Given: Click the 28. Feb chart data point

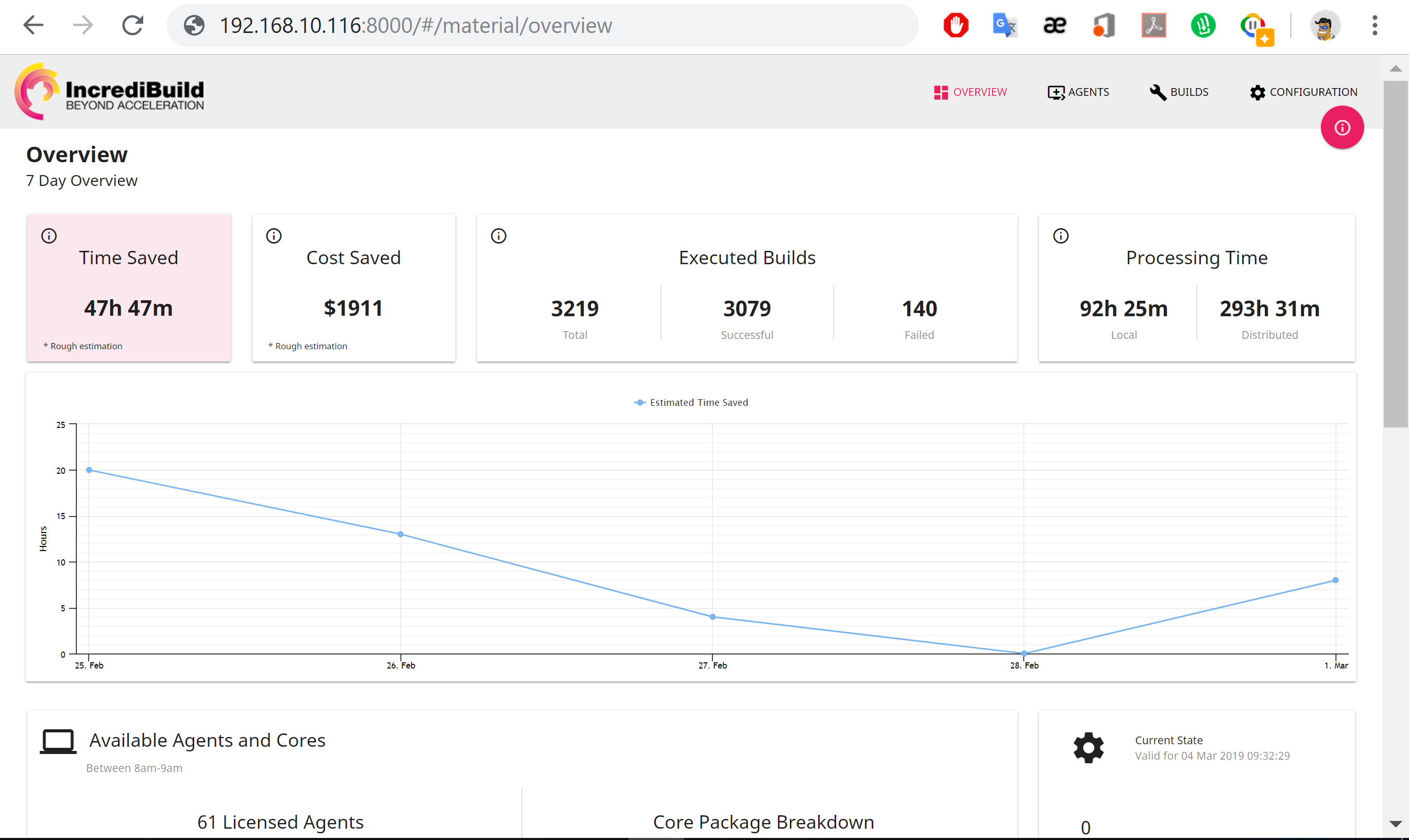Looking at the screenshot, I should click(1024, 653).
